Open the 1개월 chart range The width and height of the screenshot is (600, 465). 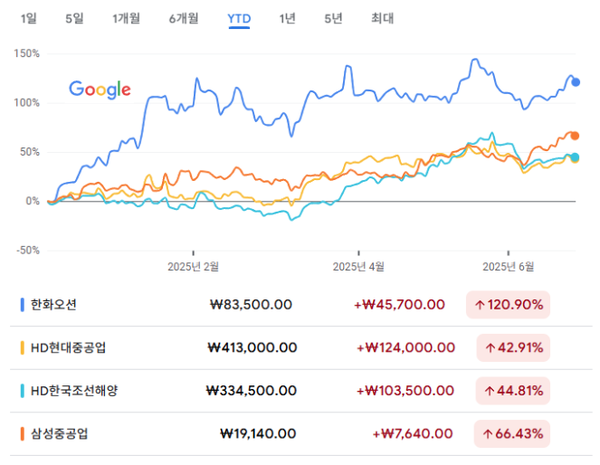(127, 18)
